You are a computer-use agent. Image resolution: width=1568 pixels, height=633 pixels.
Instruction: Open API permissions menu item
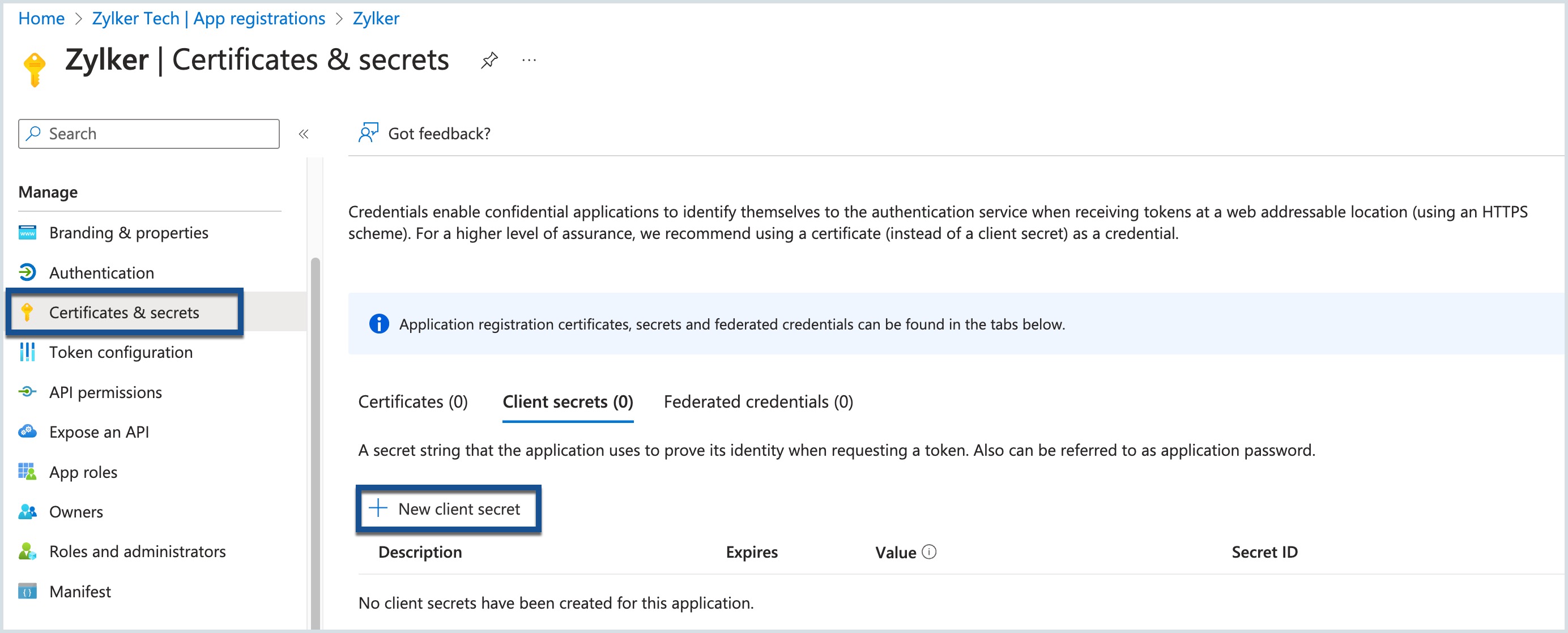[105, 392]
